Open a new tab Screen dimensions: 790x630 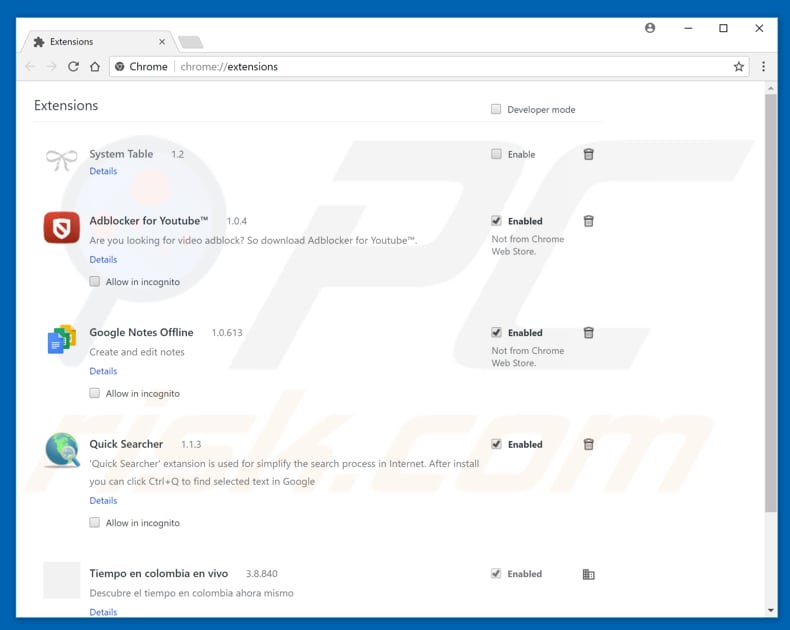click(x=191, y=42)
